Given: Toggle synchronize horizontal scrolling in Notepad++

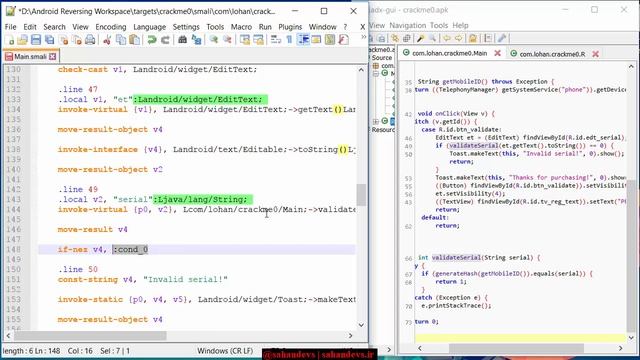Looking at the screenshot, I should [258, 40].
